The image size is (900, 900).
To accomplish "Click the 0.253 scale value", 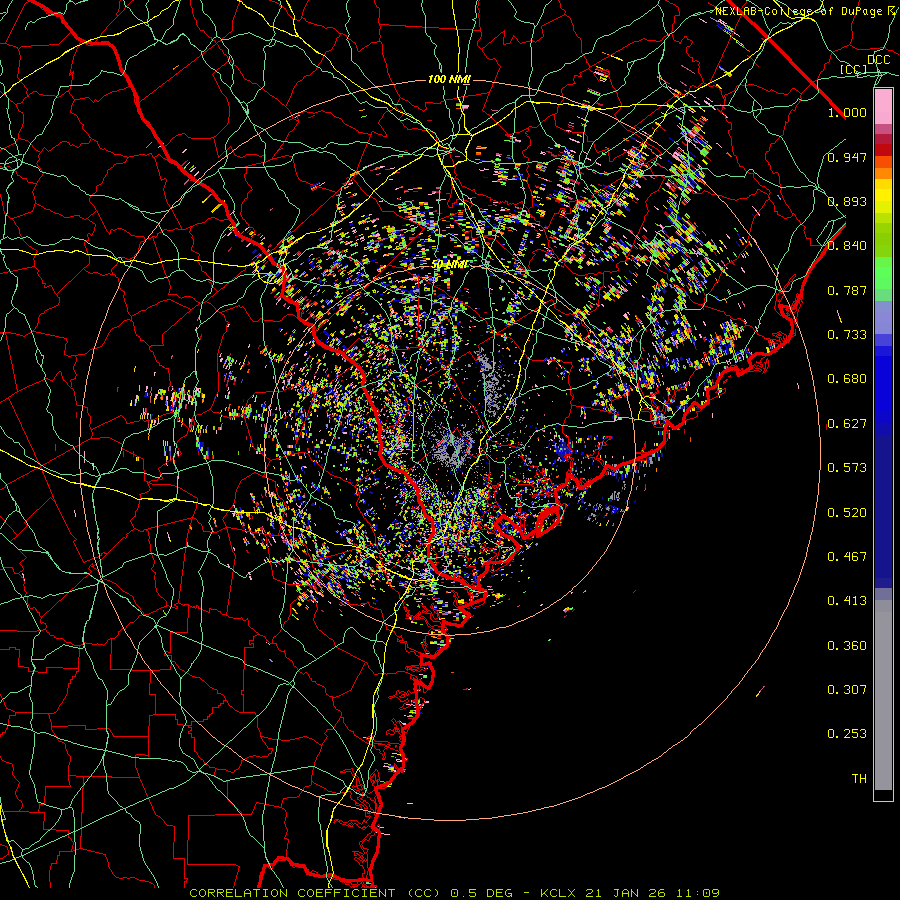I will (x=847, y=734).
